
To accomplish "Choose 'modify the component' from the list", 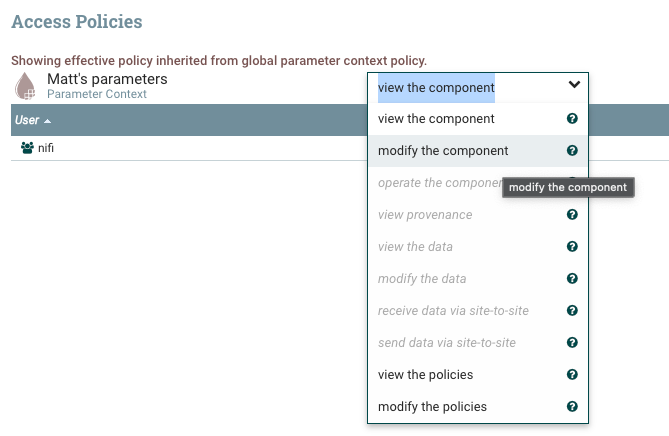I will click(443, 151).
